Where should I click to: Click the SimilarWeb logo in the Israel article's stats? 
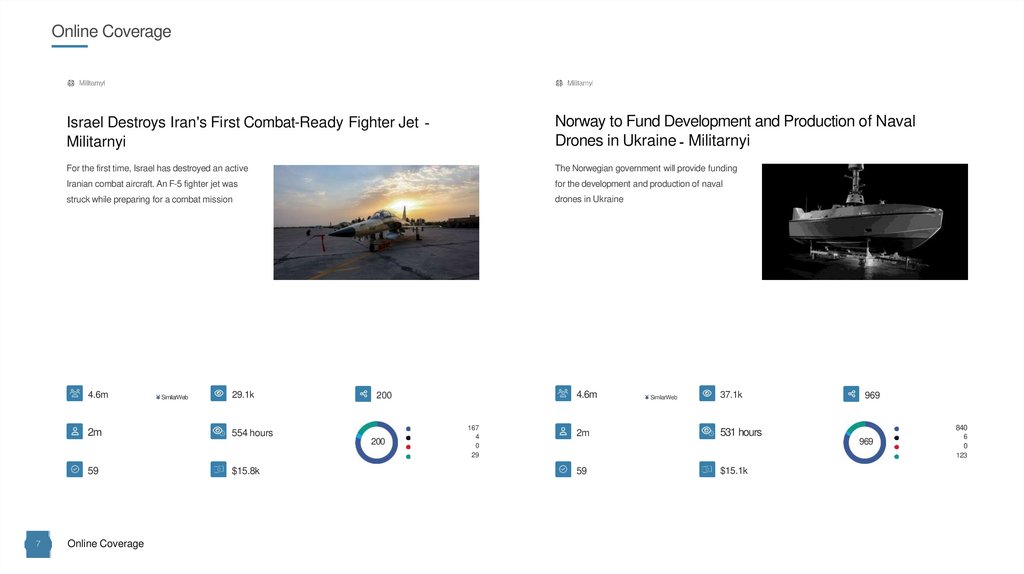point(172,397)
